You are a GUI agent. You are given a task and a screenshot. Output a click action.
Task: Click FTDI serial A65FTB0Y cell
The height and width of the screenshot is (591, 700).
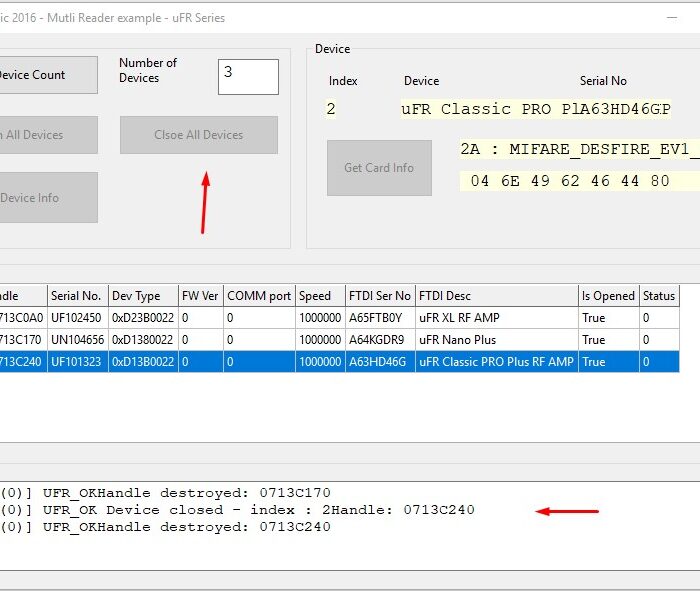coord(380,318)
